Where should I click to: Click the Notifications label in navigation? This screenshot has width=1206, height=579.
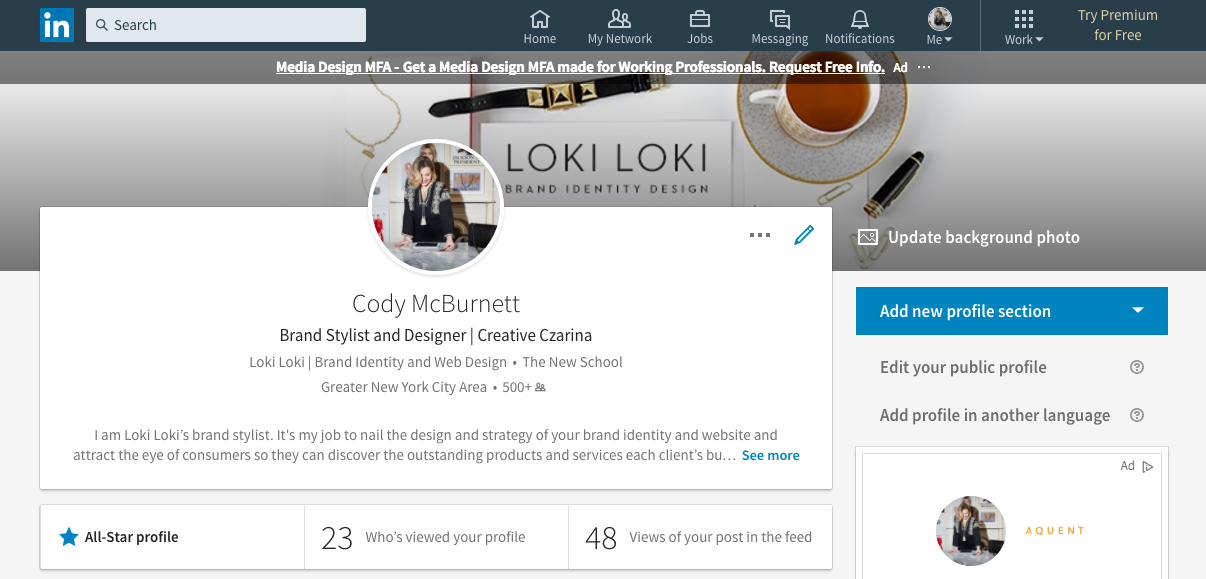click(860, 39)
